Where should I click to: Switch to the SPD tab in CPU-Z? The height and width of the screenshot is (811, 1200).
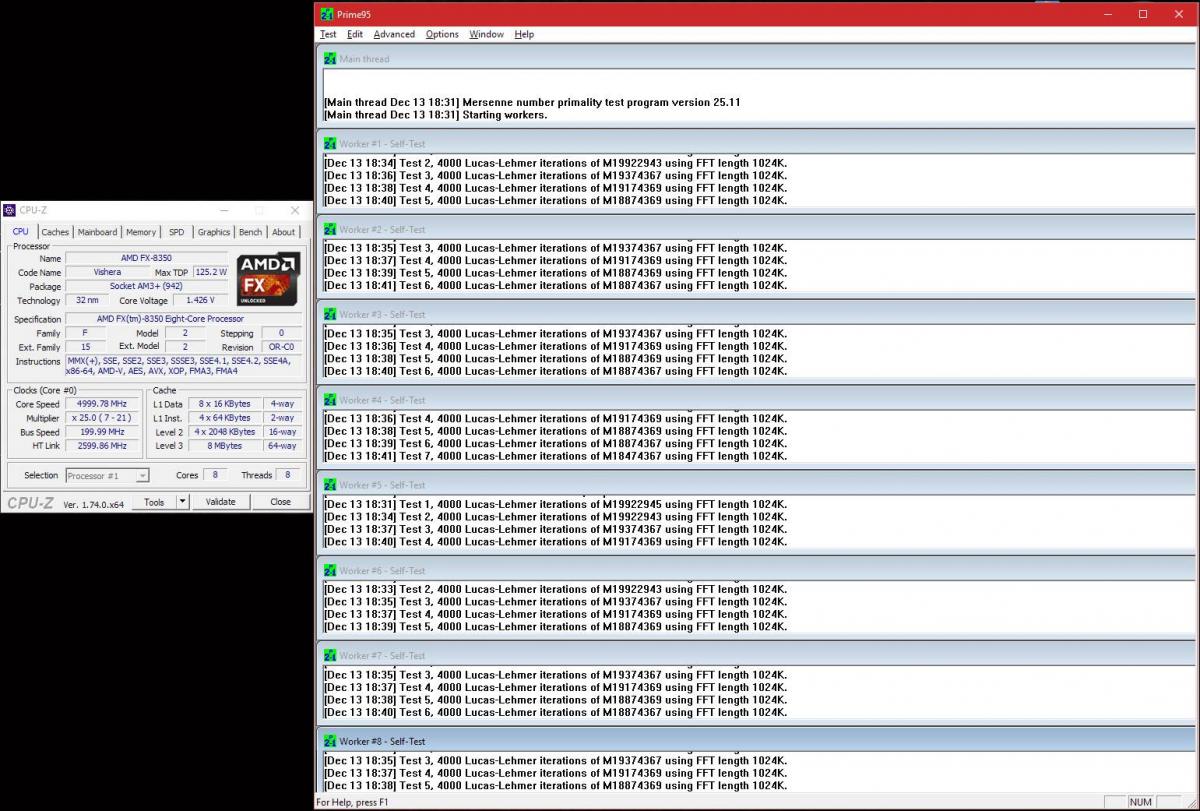click(176, 232)
